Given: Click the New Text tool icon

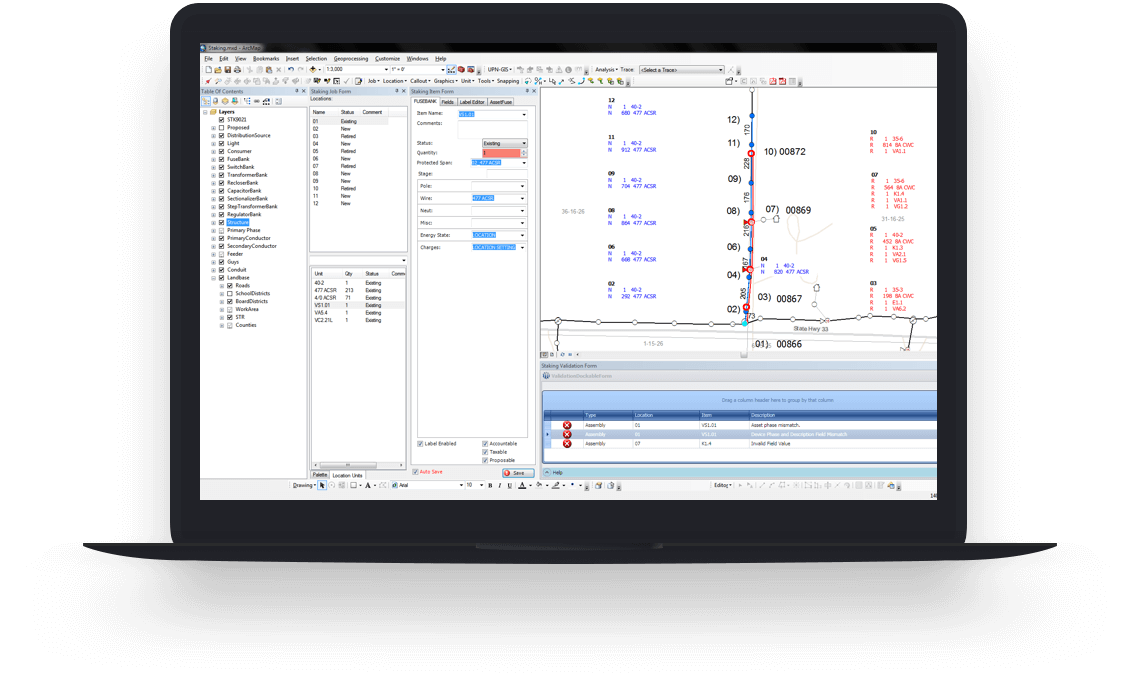Looking at the screenshot, I should [x=368, y=485].
